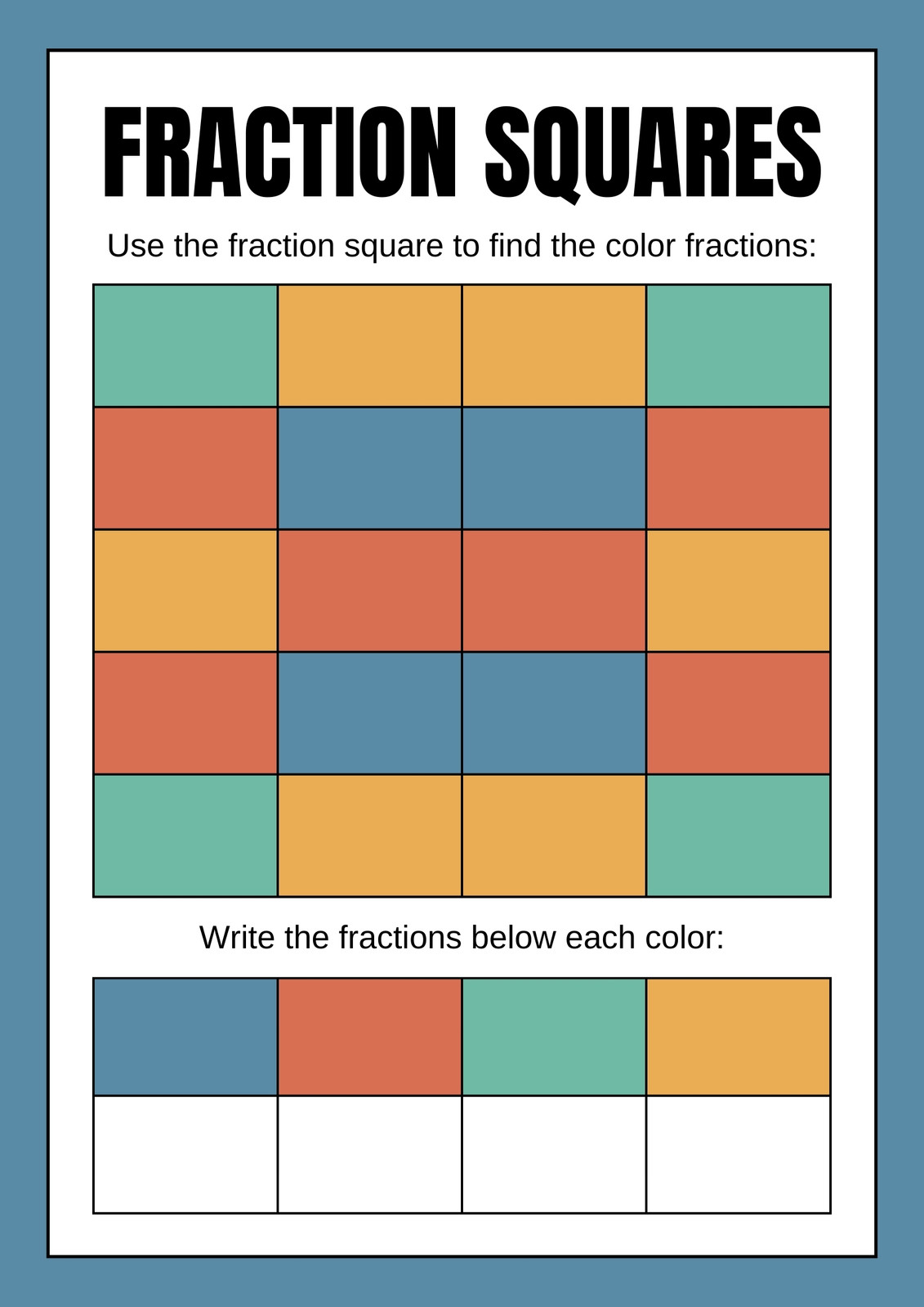Click the top-left green square of the grid
This screenshot has height=1307, width=924.
185,346
